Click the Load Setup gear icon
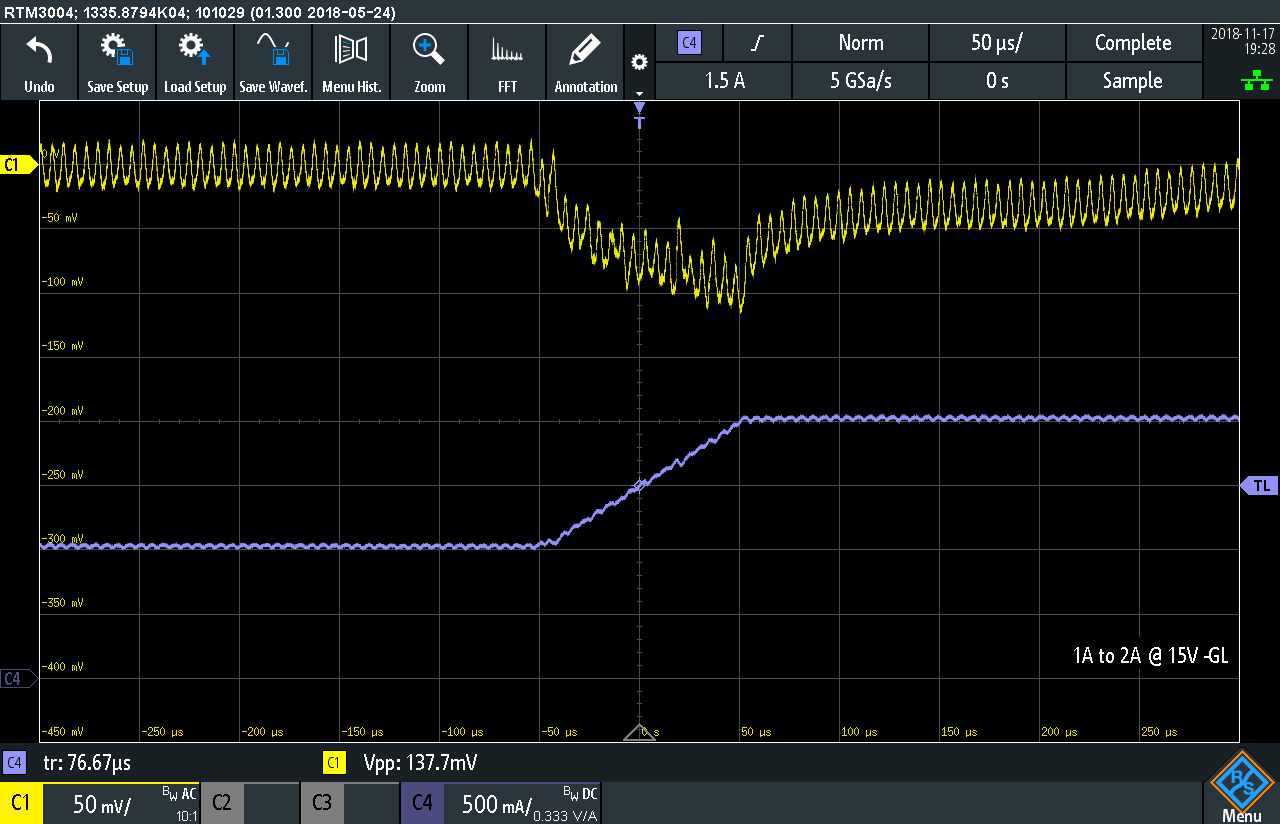Image resolution: width=1280 pixels, height=824 pixels. coord(195,50)
